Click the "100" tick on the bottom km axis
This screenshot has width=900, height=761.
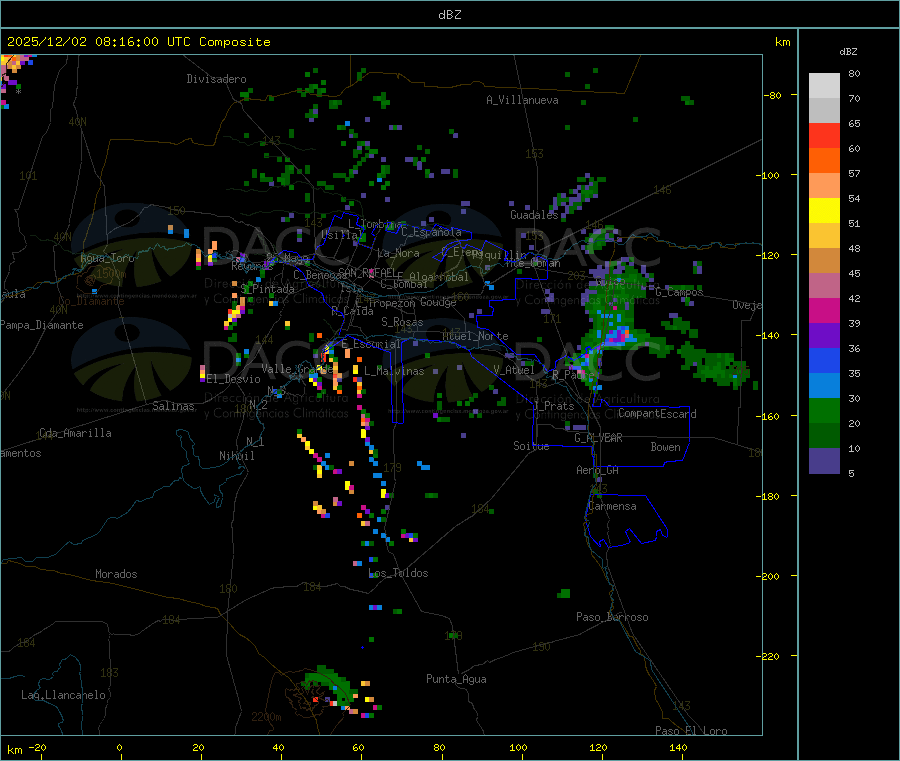[518, 747]
